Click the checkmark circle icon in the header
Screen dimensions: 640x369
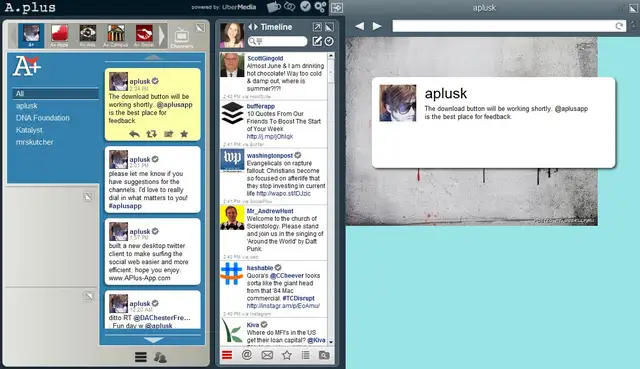pyautogui.click(x=305, y=6)
